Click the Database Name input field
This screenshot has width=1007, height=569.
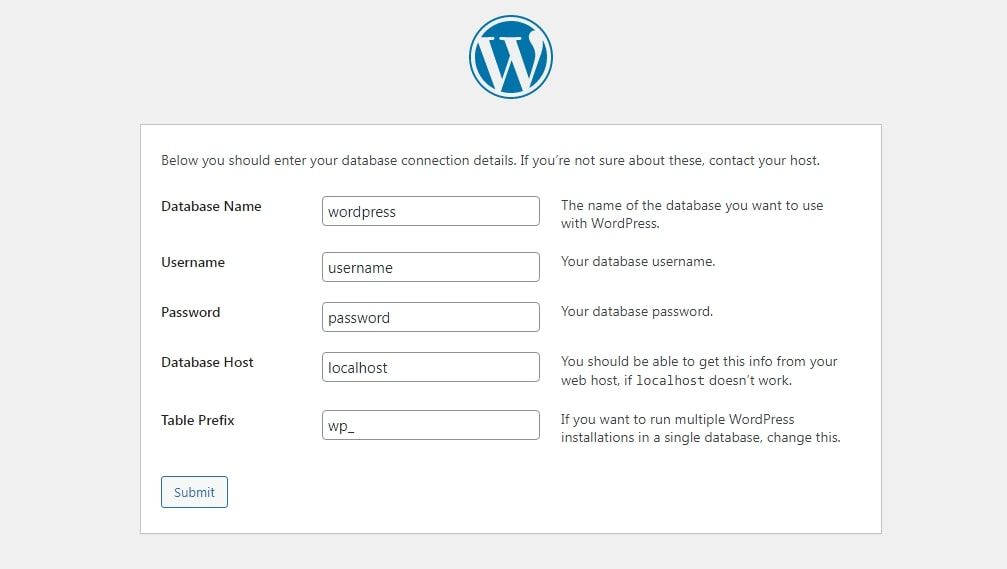pos(430,212)
